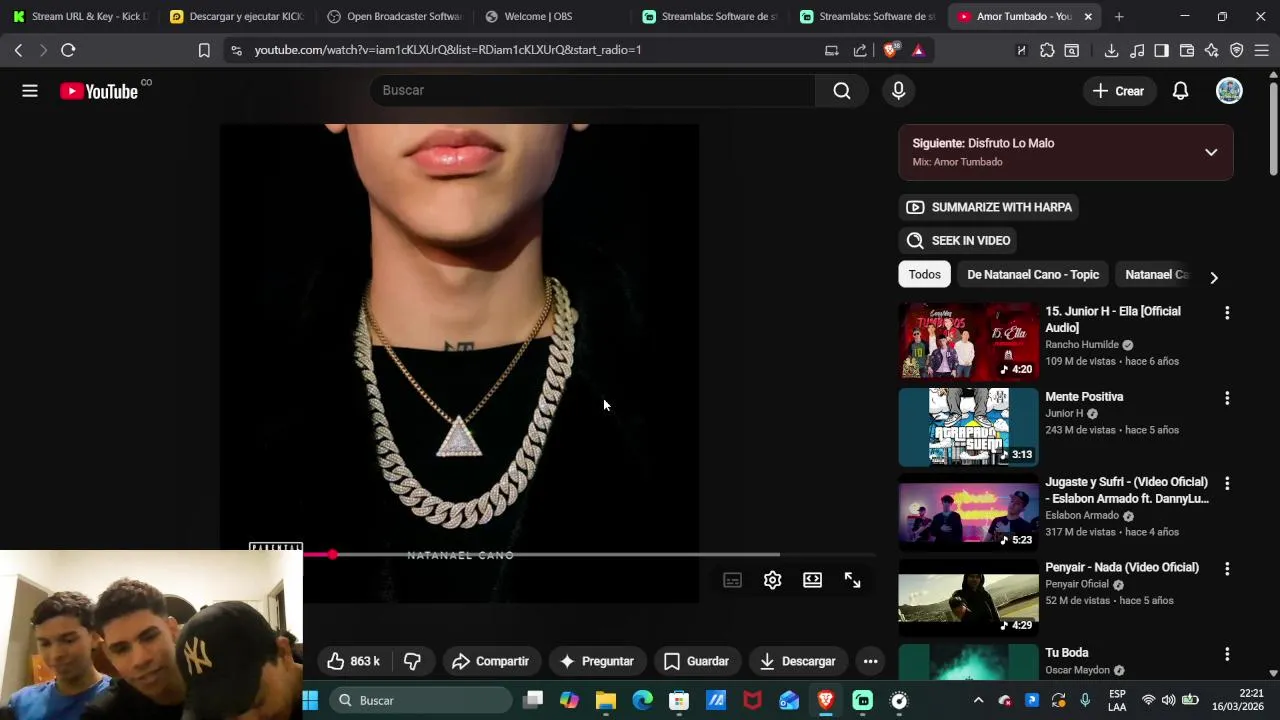Open the YouTube account avatar menu
Image resolution: width=1280 pixels, height=720 pixels.
(1229, 91)
